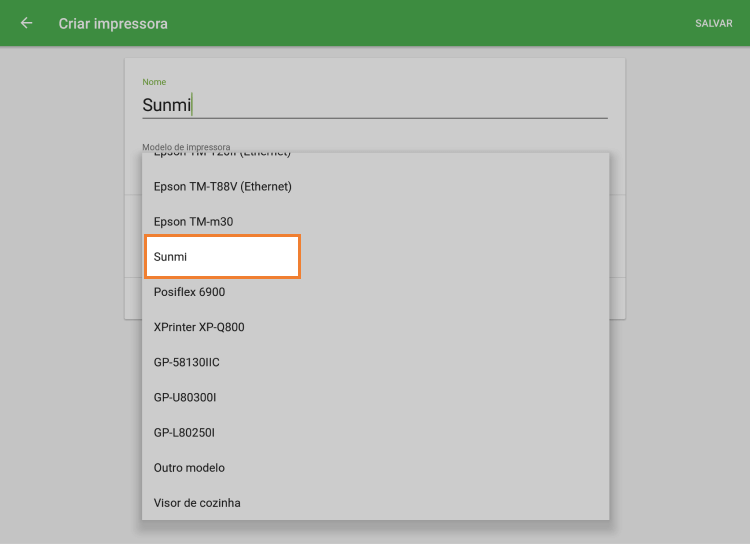Dismiss dropdown by clicking gray area below list
750x544 pixels.
tap(375, 532)
